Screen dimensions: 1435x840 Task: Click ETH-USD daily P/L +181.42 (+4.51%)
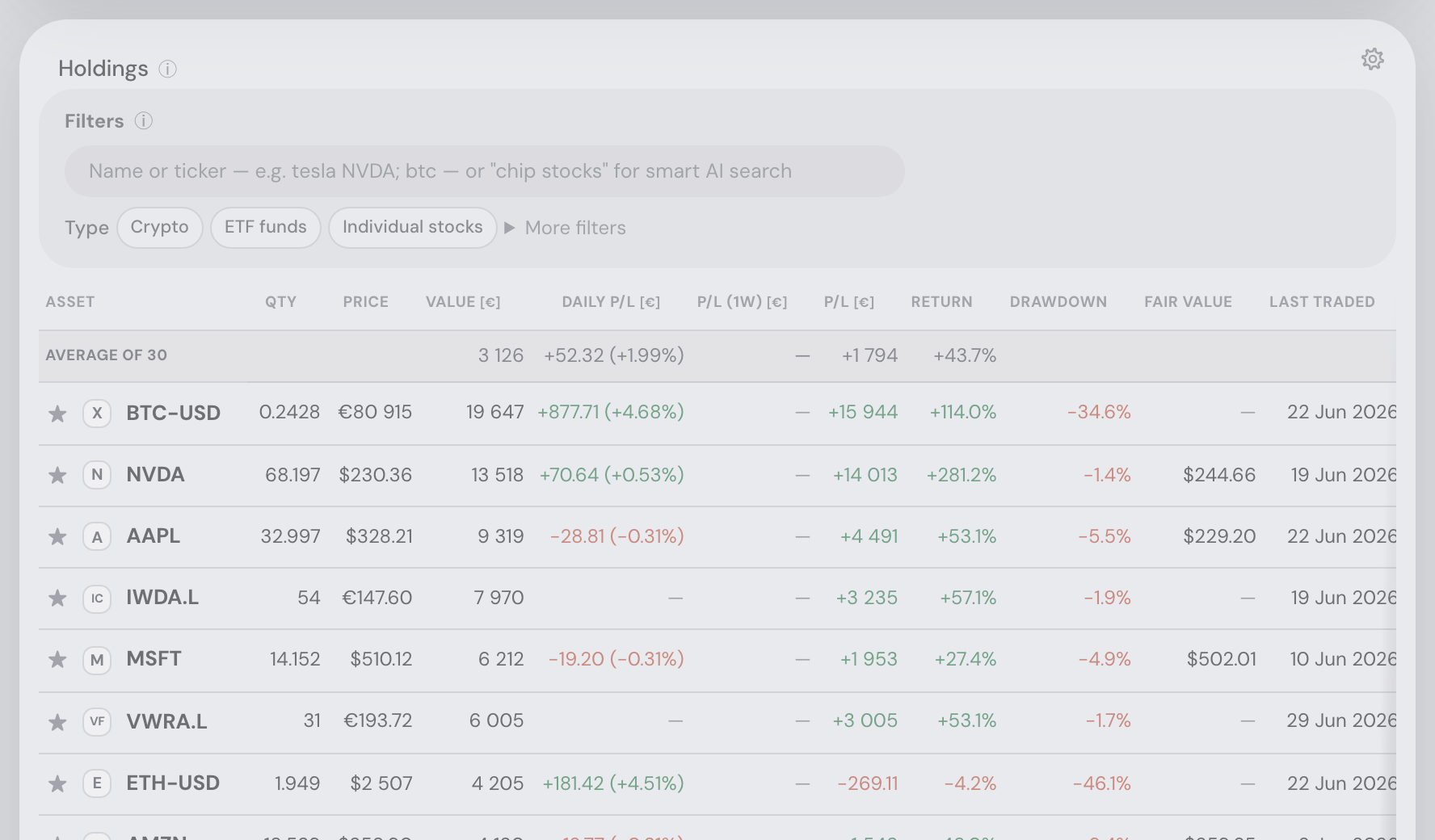[613, 783]
